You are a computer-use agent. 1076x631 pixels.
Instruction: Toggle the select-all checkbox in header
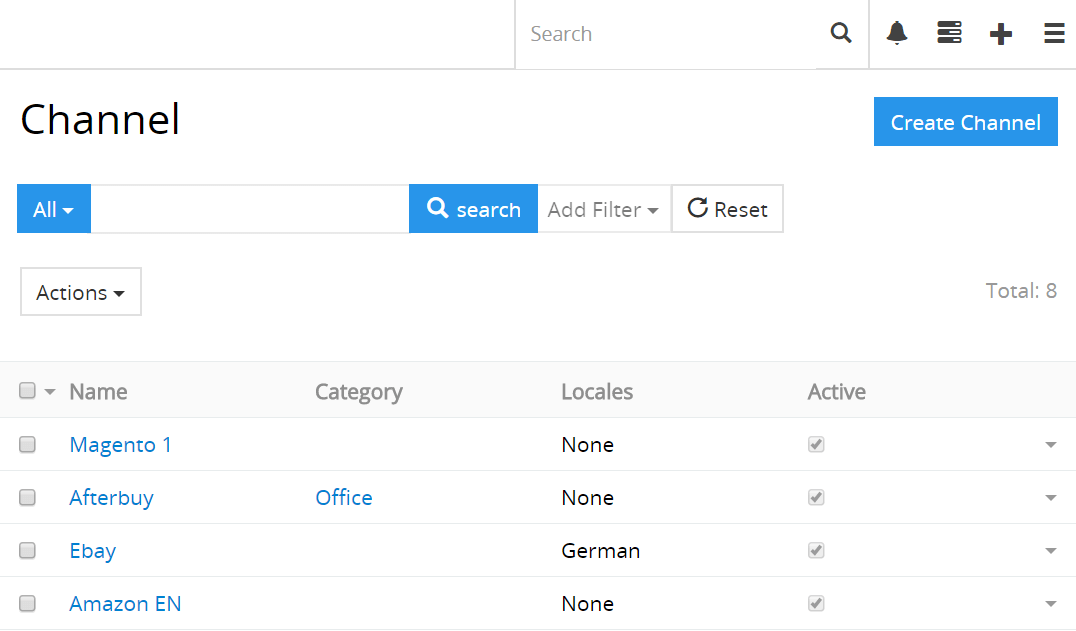click(x=28, y=391)
